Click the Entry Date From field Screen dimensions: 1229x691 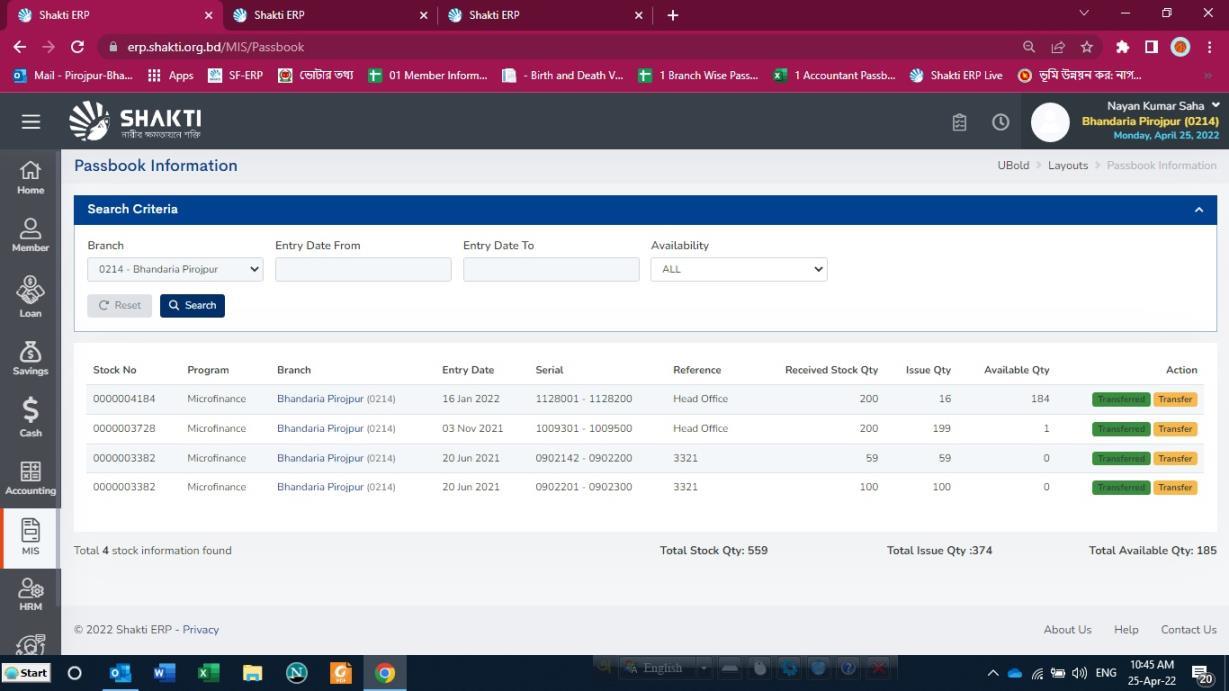pos(363,269)
